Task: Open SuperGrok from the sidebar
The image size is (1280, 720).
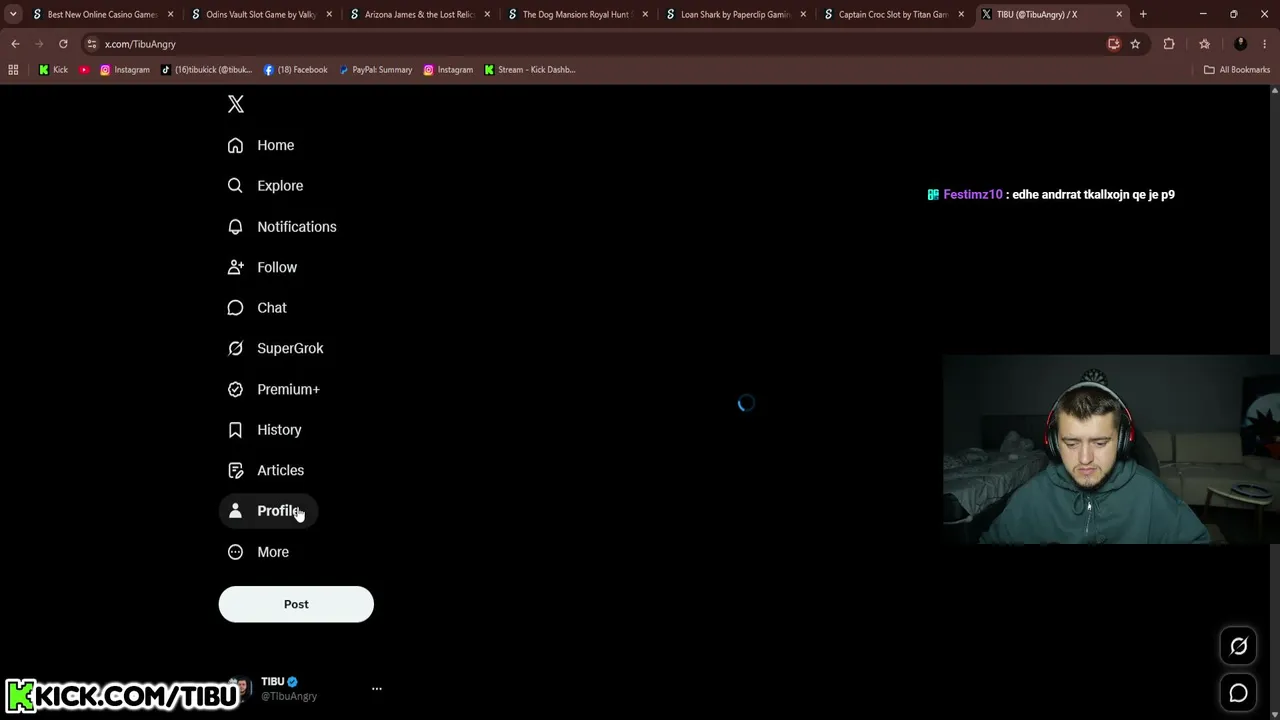Action: pyautogui.click(x=276, y=348)
